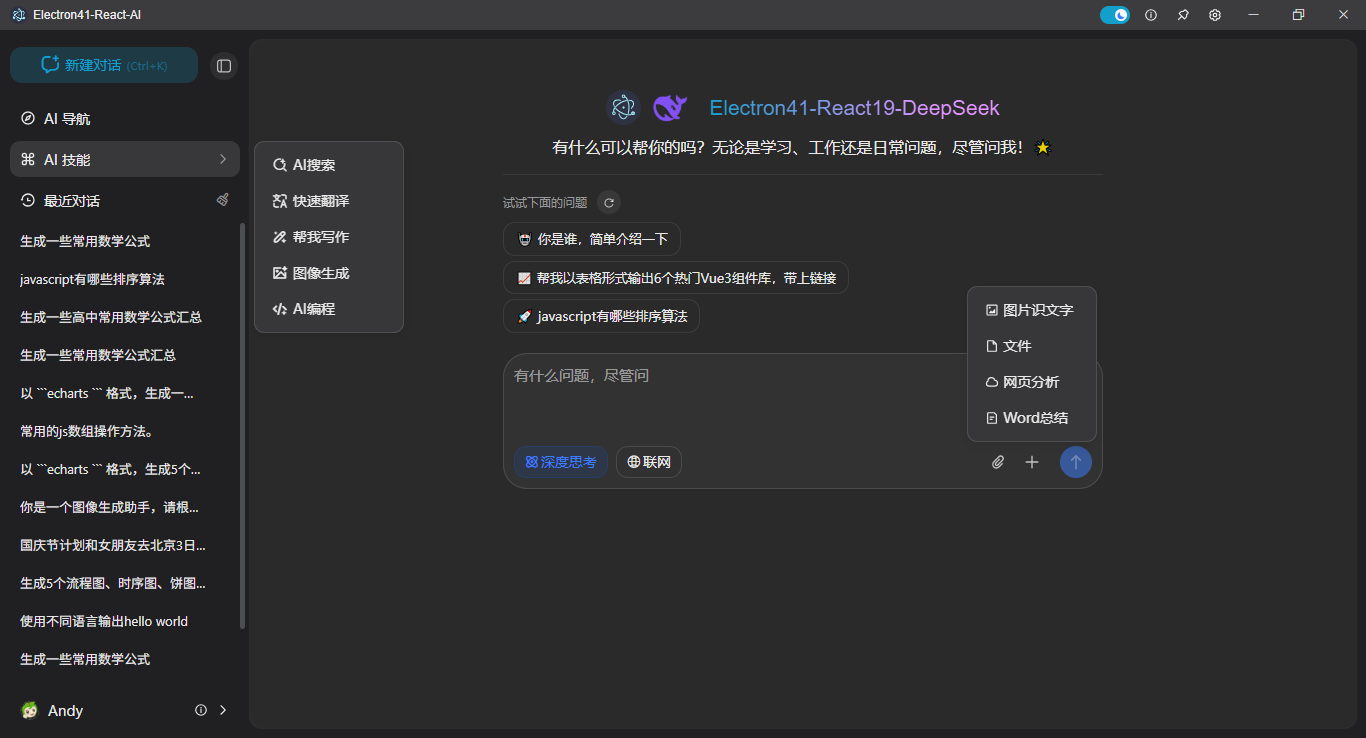This screenshot has width=1366, height=738.
Task: Open AI 导航 in the sidebar
Action: pos(125,118)
